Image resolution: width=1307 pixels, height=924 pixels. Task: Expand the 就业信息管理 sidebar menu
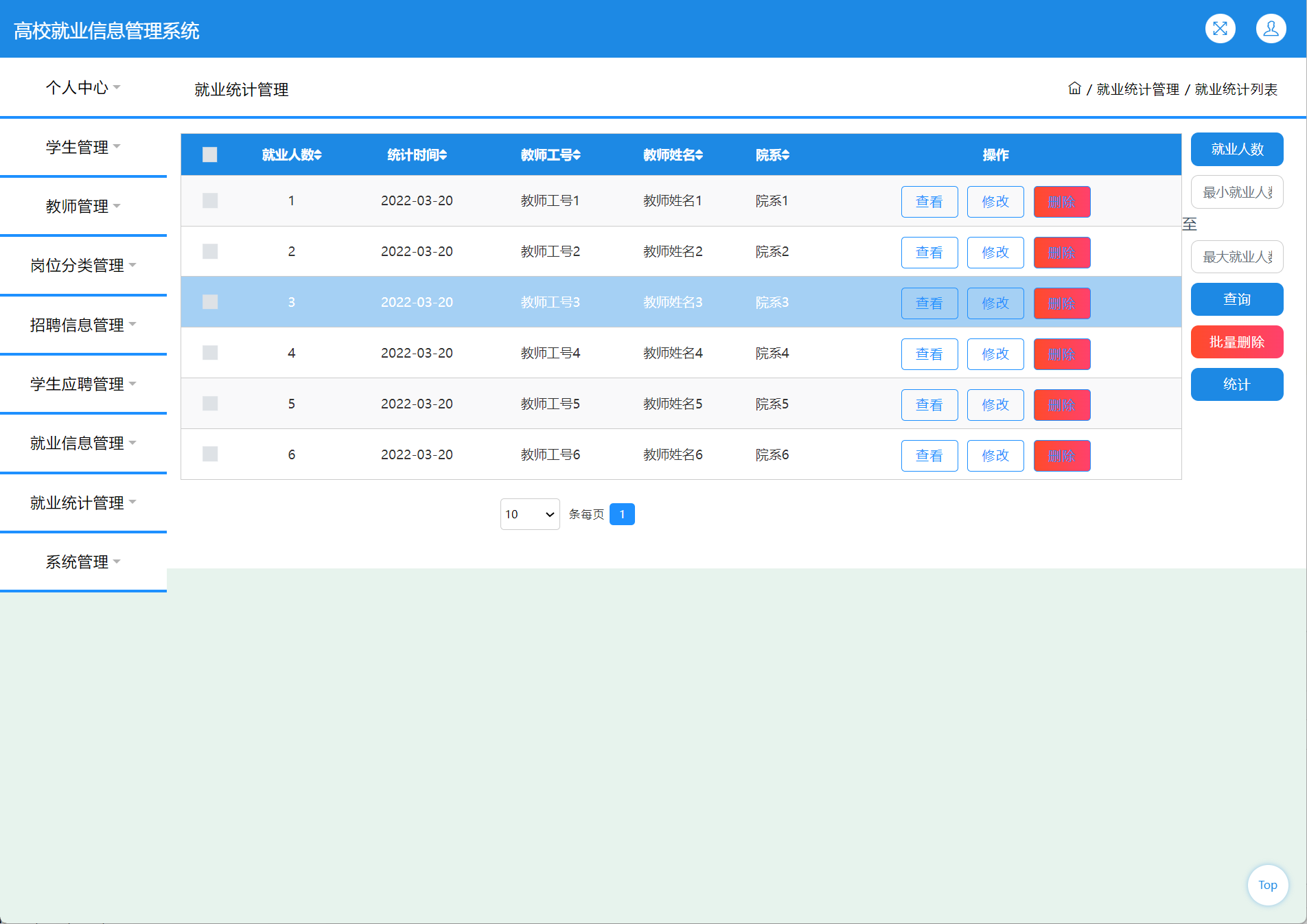83,443
